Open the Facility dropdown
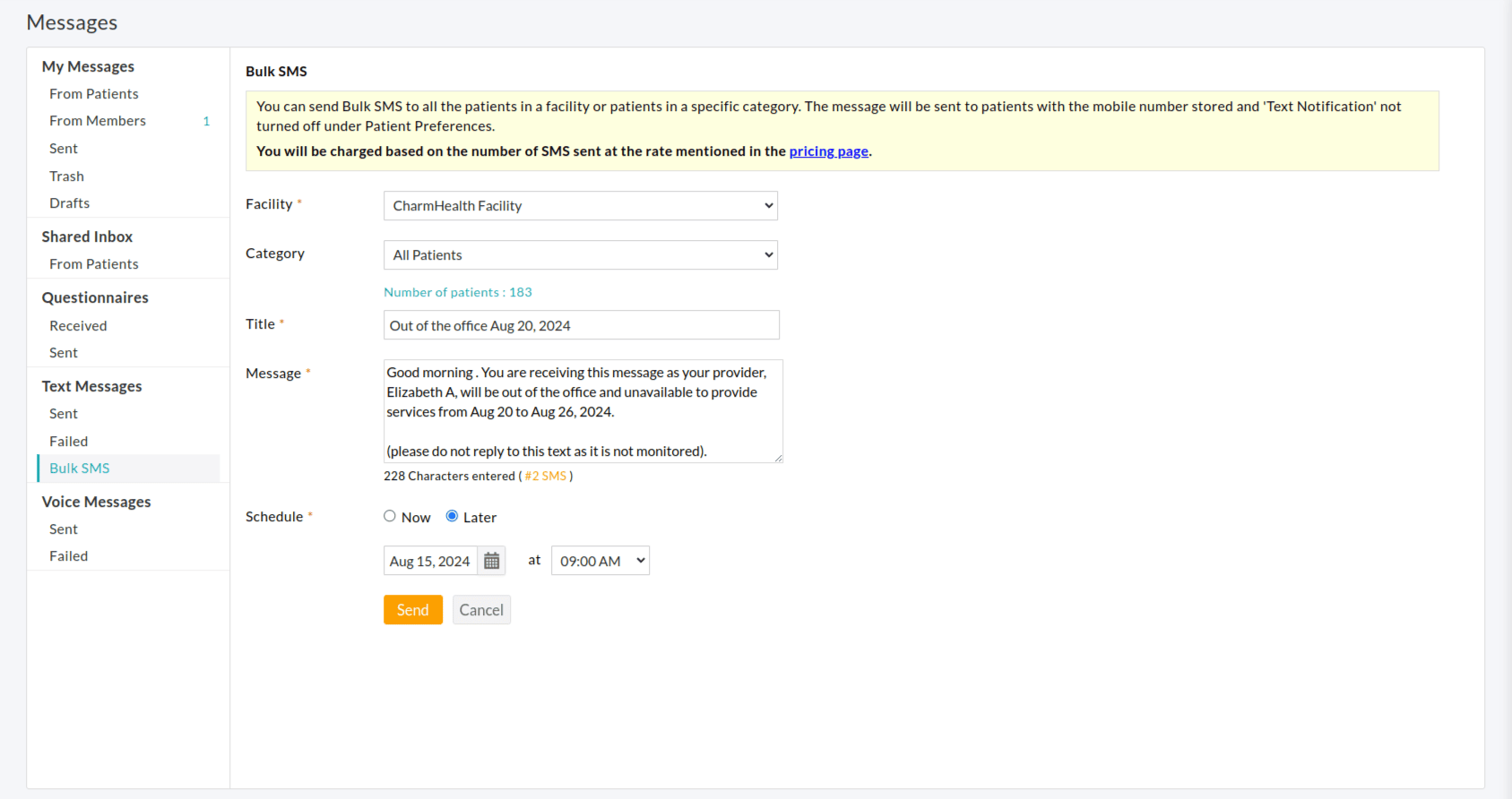Image resolution: width=1512 pixels, height=799 pixels. pyautogui.click(x=580, y=206)
